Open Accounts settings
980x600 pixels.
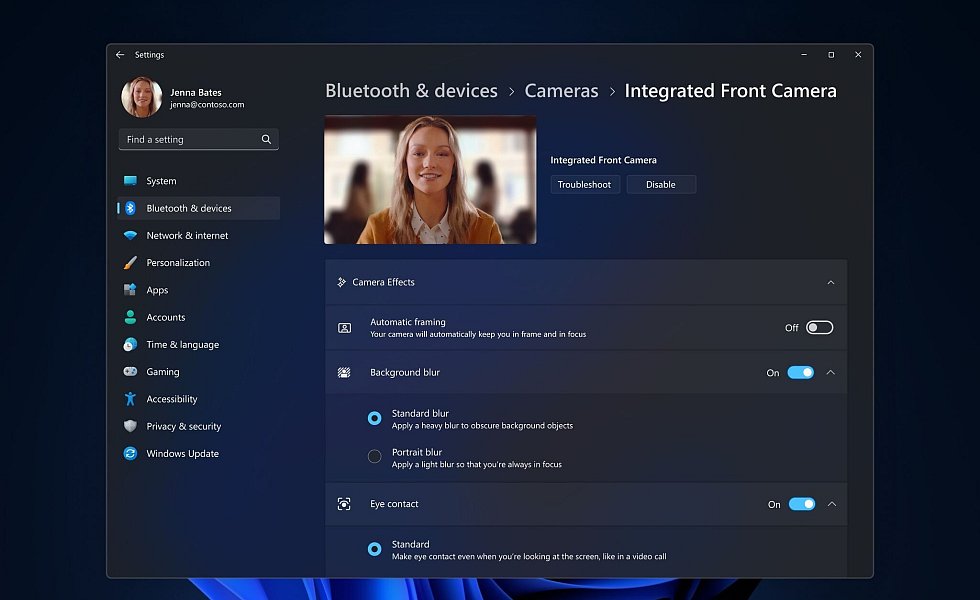(199, 317)
